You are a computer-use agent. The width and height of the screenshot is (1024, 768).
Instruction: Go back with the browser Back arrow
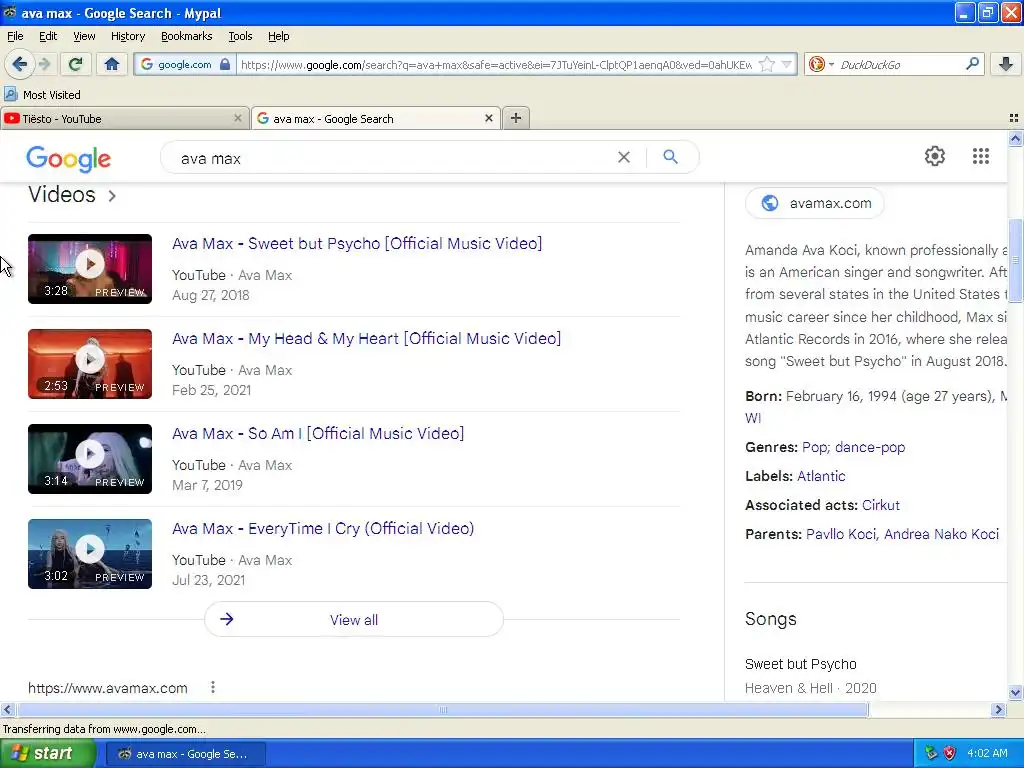tap(20, 64)
